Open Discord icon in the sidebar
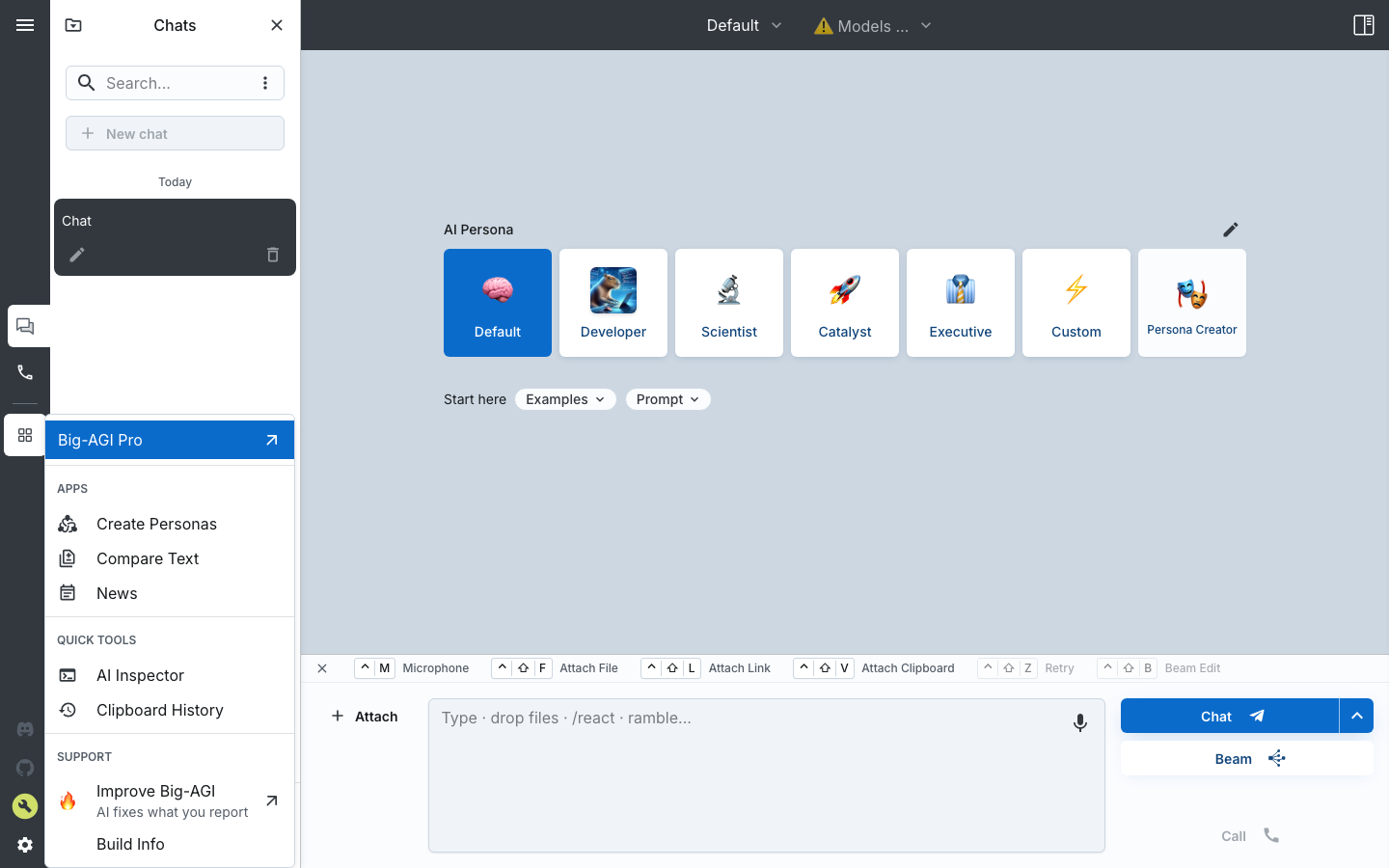Viewport: 1389px width, 868px height. 25,729
